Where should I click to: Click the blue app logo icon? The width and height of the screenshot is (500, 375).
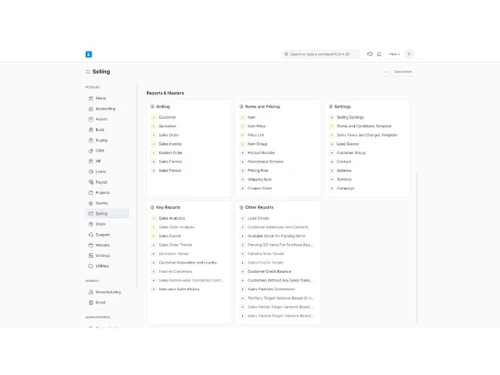coord(89,54)
